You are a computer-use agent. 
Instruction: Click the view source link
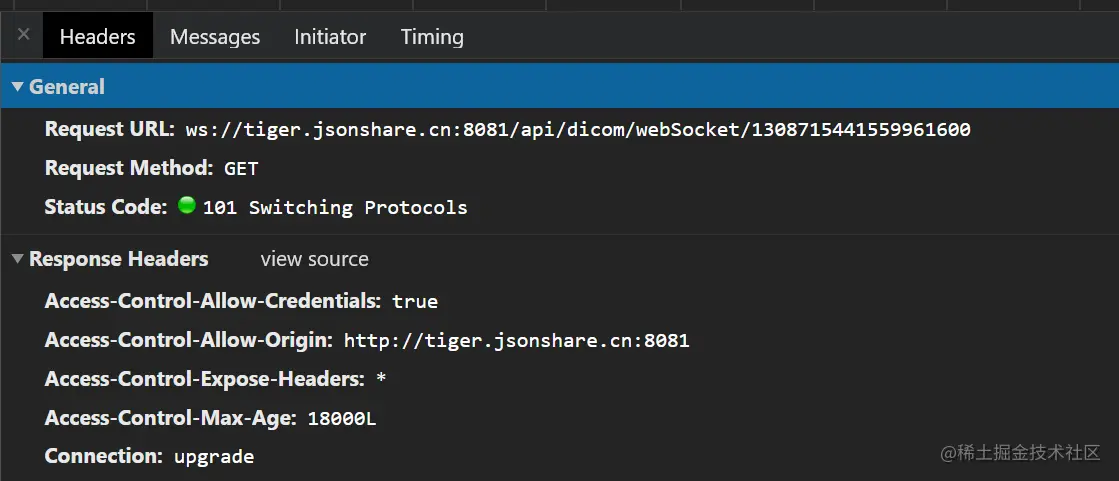[314, 259]
